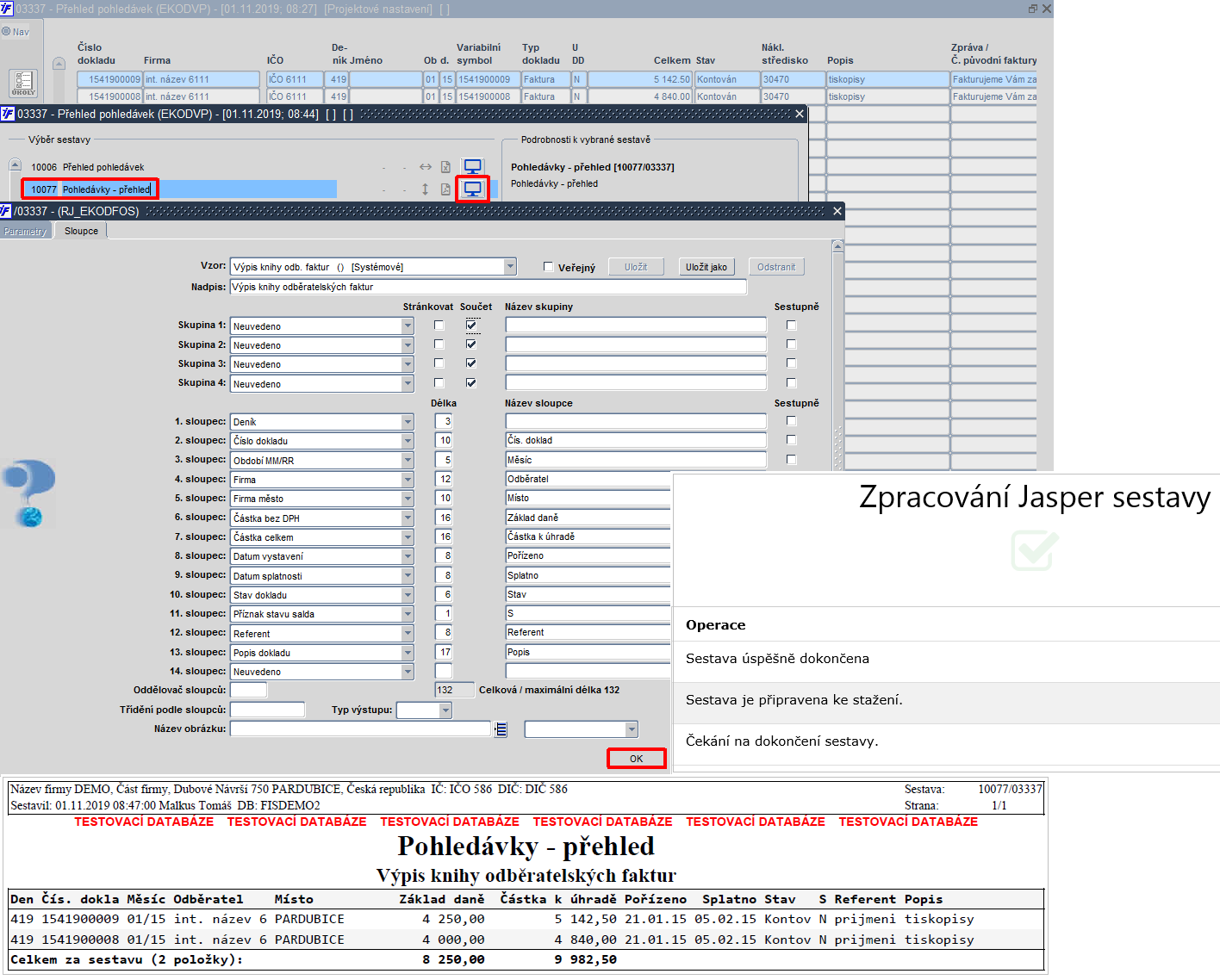Open the Typ výstupu dropdown
This screenshot has height=980, width=1220.
tap(445, 710)
